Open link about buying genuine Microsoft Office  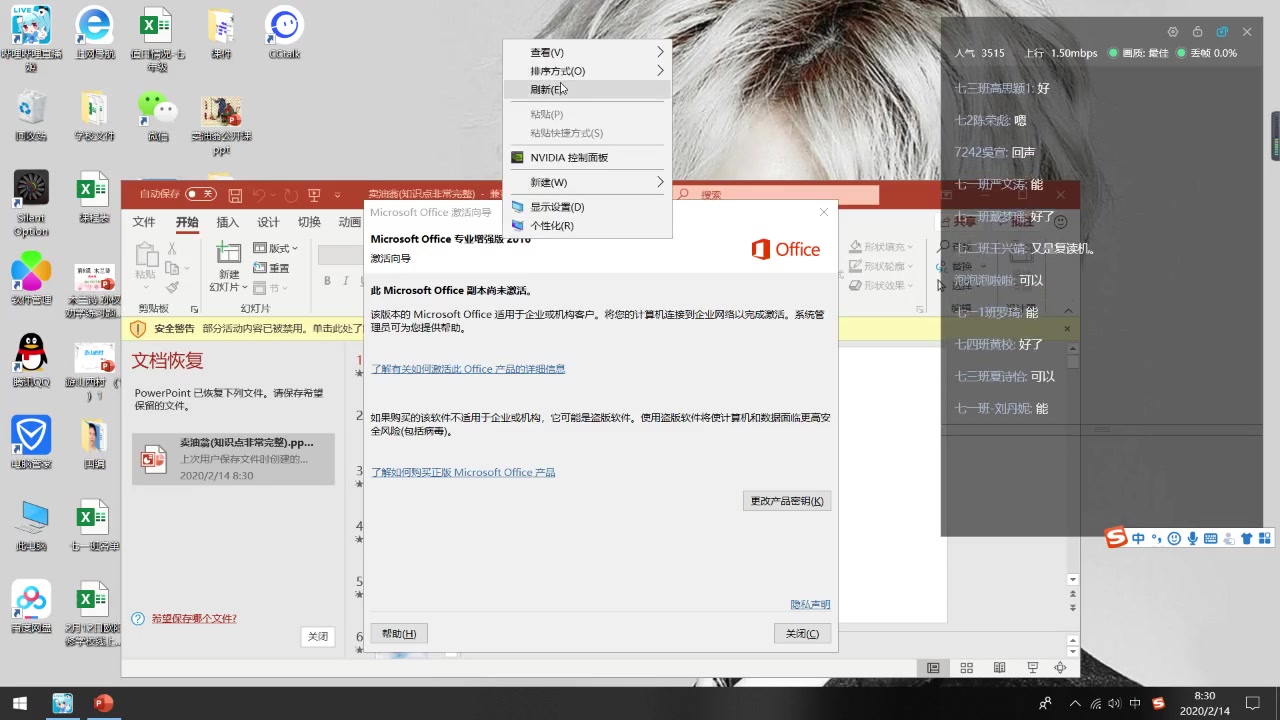tap(463, 472)
